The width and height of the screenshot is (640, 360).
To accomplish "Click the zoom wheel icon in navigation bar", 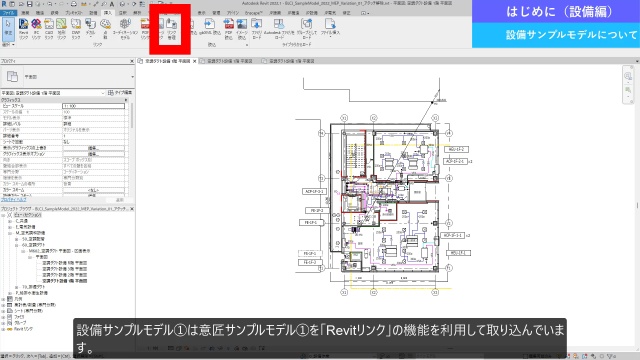I will coord(628,76).
